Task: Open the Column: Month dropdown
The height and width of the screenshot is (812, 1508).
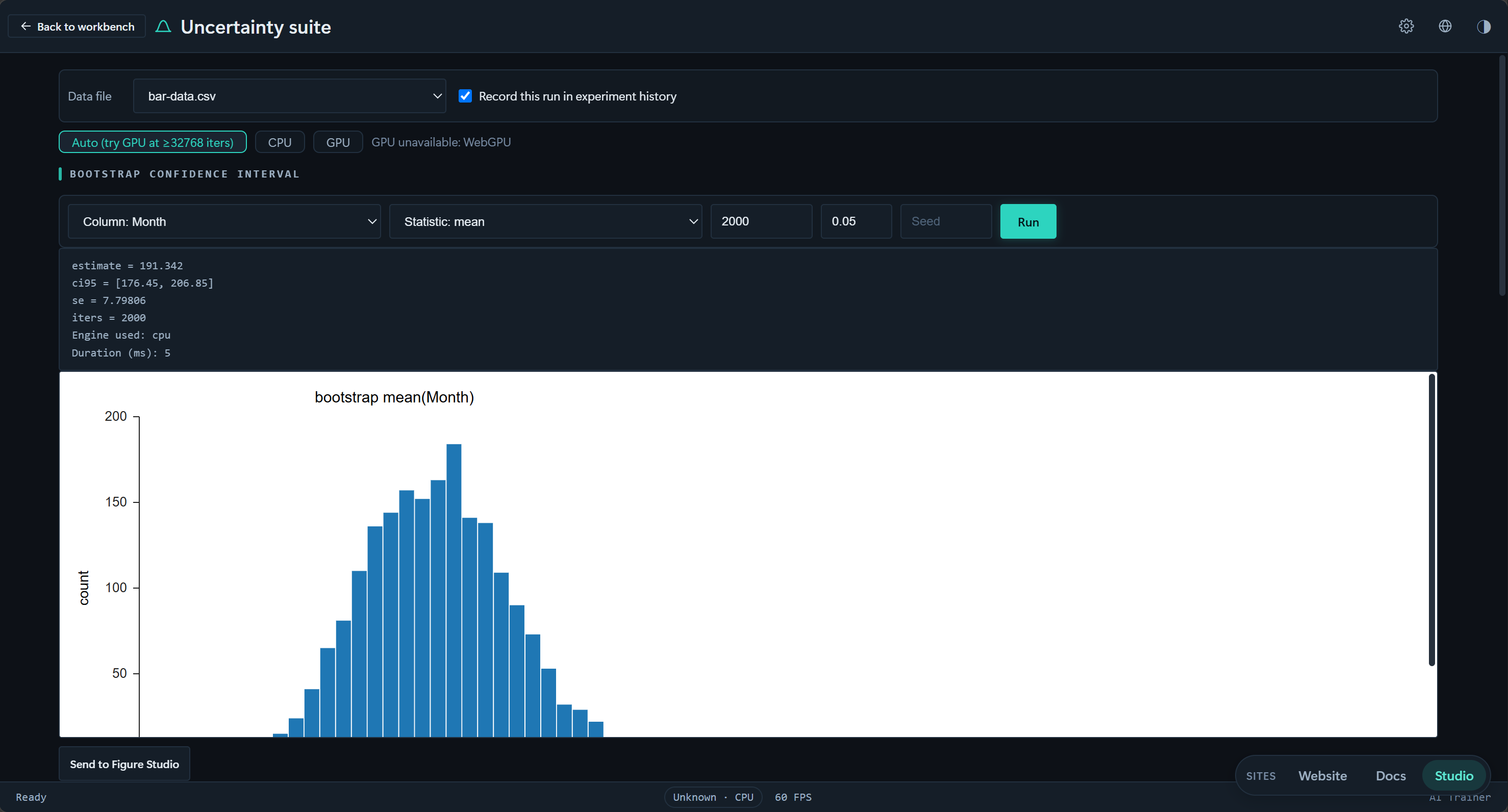Action: coord(224,221)
